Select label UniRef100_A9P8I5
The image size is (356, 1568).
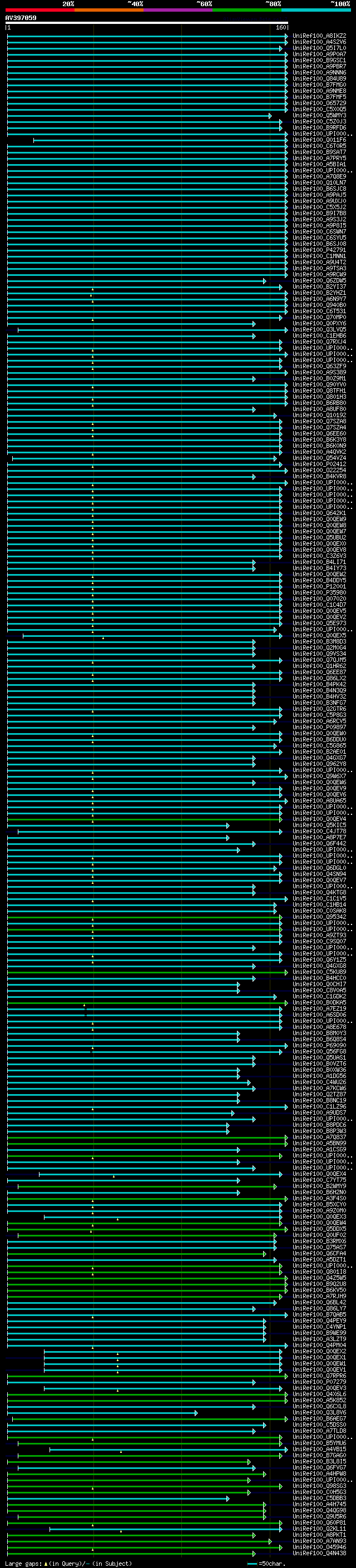pos(319,225)
